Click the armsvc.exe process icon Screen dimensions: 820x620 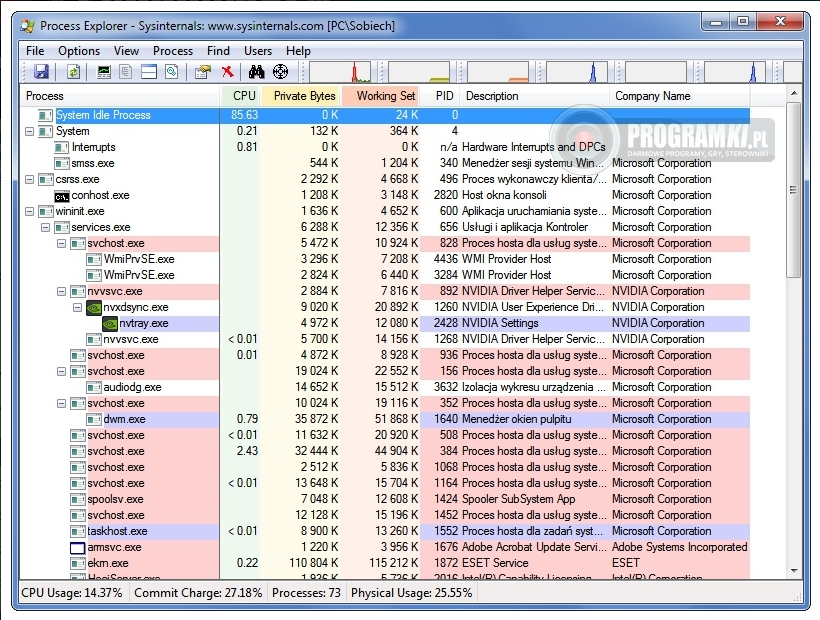point(77,548)
